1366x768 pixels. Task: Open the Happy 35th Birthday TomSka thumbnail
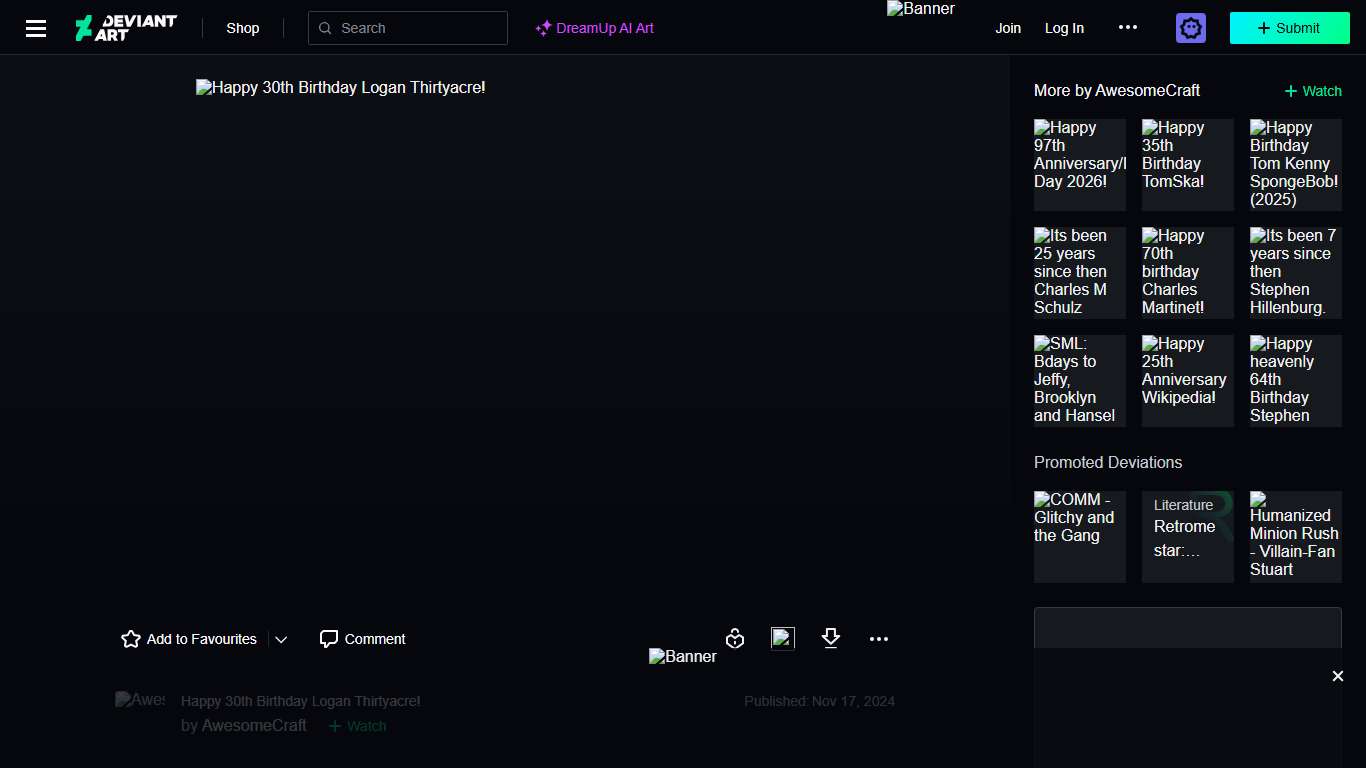click(x=1187, y=165)
